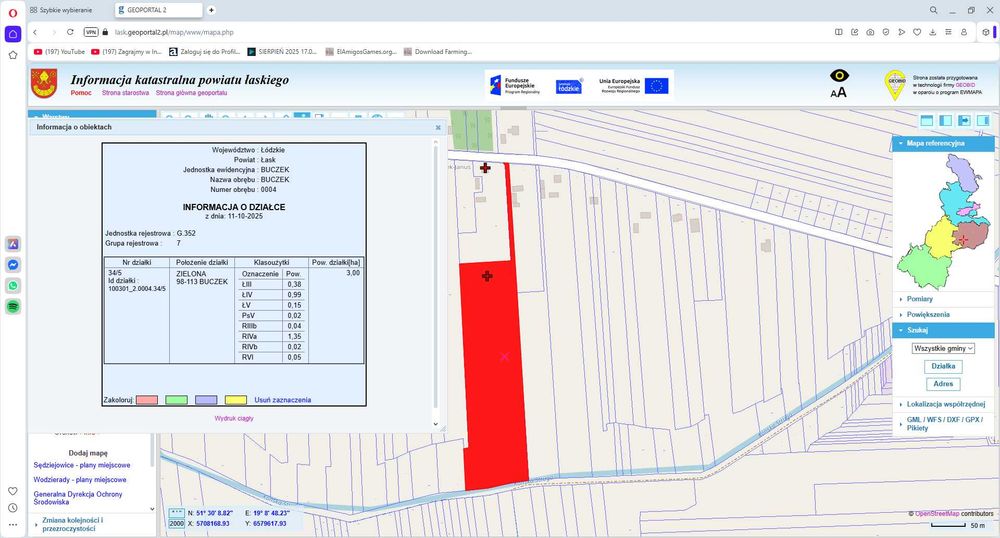The image size is (1000, 538).
Task: Click the Działka search button
Action: [x=943, y=367]
